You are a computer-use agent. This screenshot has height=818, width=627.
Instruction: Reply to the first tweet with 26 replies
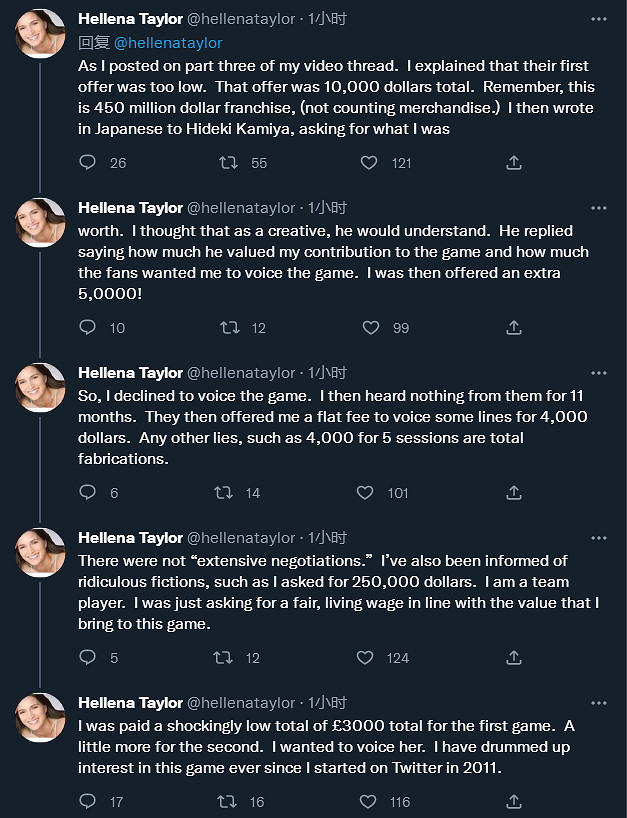pyautogui.click(x=88, y=162)
